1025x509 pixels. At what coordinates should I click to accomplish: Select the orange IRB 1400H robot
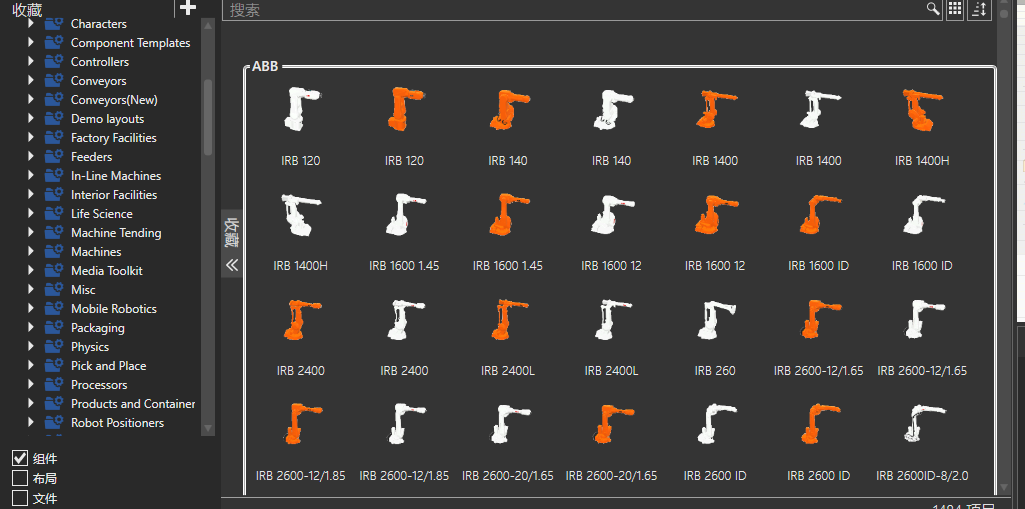tap(922, 109)
